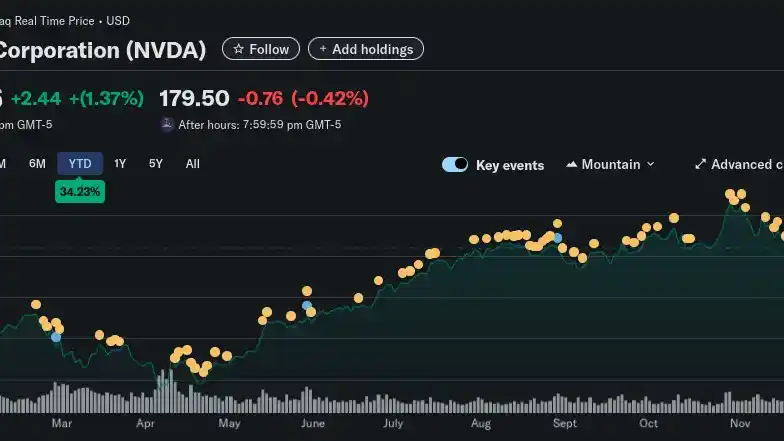Click the after-hours moon icon
Image resolution: width=784 pixels, height=441 pixels.
click(x=167, y=125)
